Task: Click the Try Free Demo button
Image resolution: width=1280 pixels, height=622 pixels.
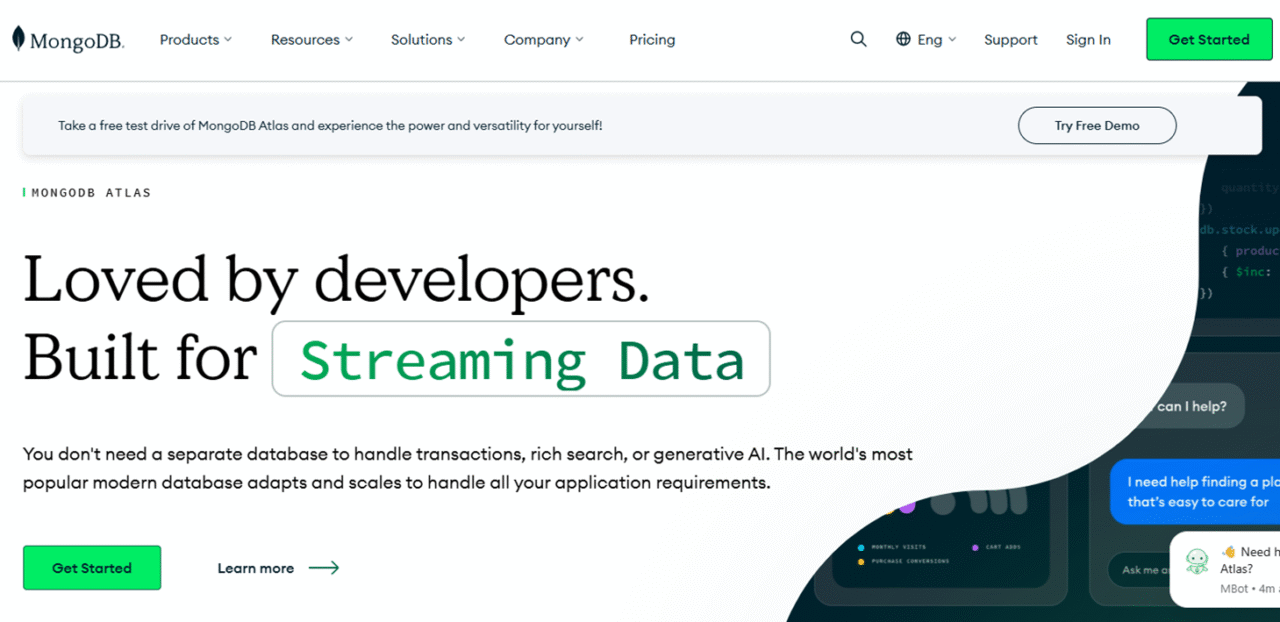Action: 1097,126
